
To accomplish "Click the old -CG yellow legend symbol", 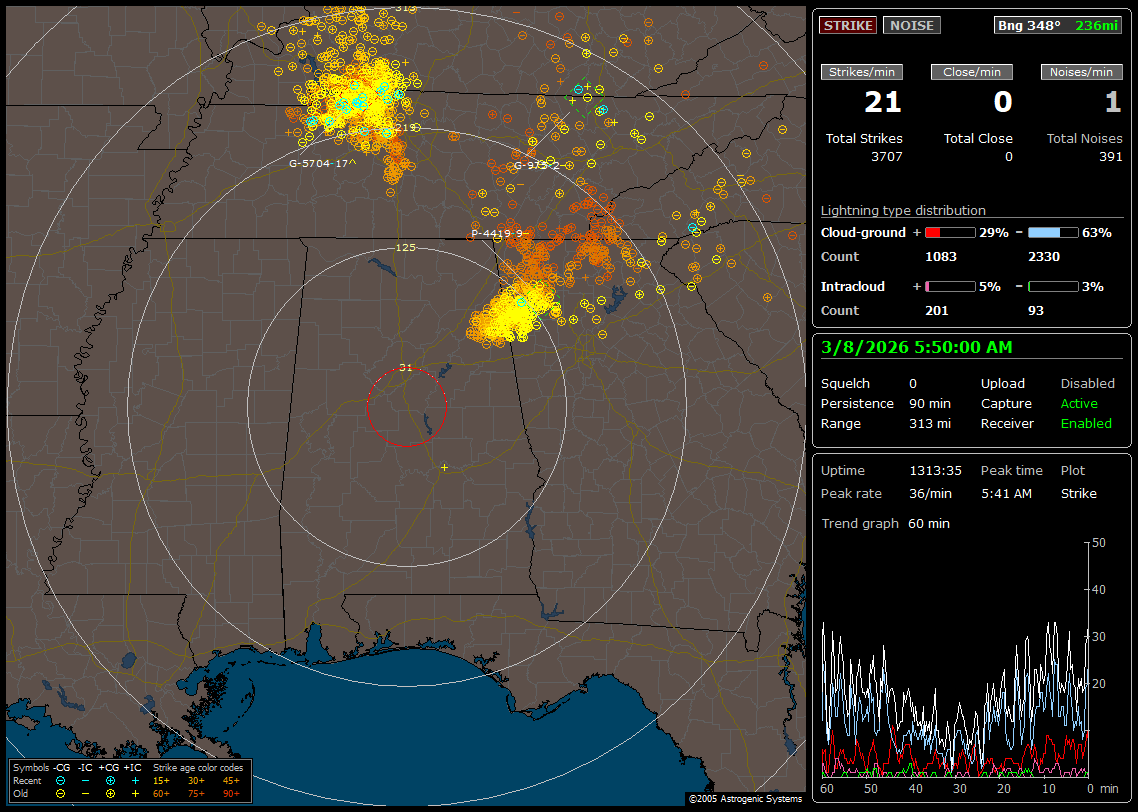I will pyautogui.click(x=61, y=793).
